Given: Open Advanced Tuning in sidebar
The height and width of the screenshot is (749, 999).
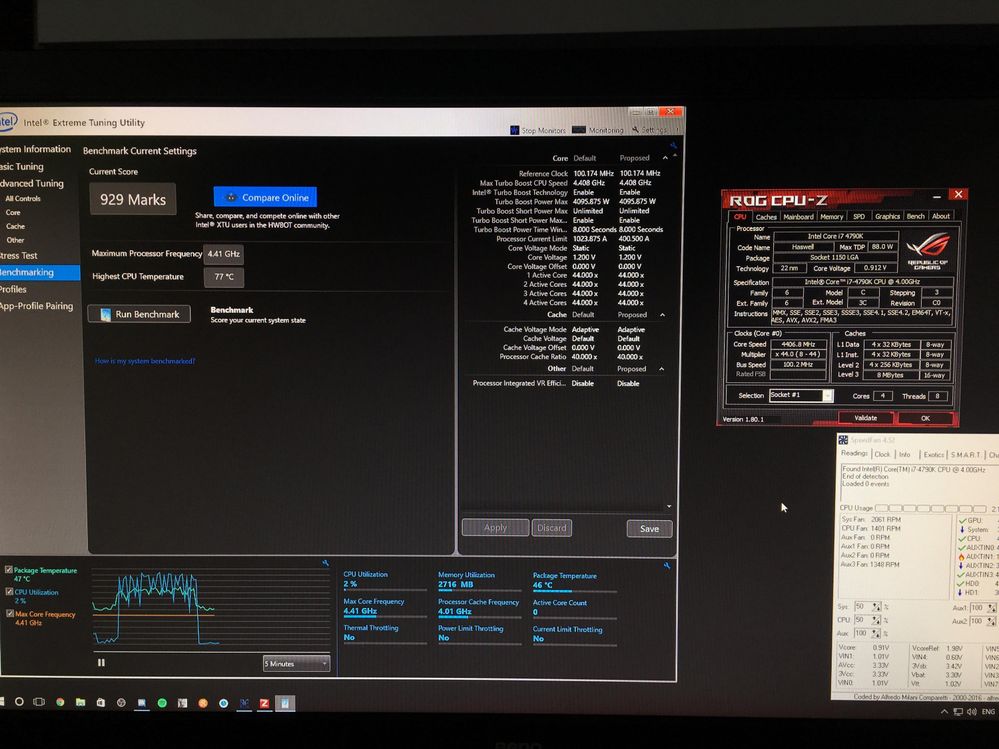Looking at the screenshot, I should [x=32, y=183].
